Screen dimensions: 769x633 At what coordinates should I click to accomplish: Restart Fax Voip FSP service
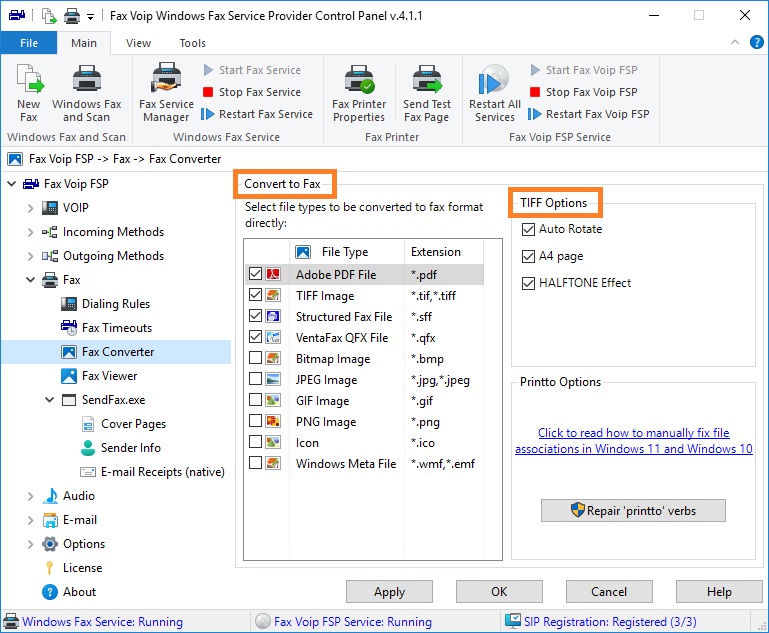pos(589,114)
